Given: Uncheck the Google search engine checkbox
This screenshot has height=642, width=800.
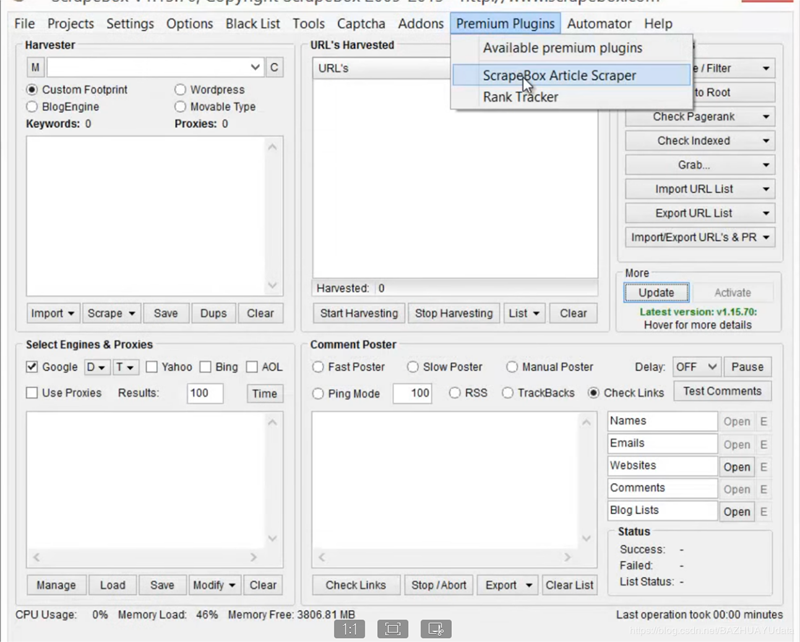Looking at the screenshot, I should (x=32, y=367).
